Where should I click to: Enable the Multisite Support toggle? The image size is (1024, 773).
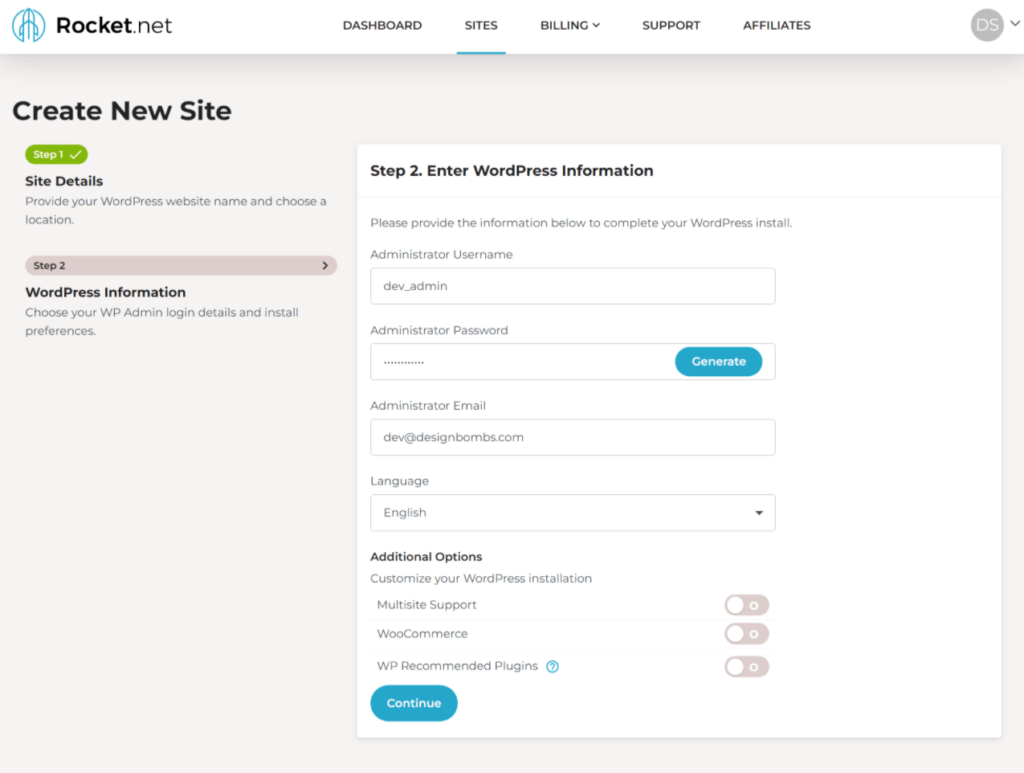[746, 605]
